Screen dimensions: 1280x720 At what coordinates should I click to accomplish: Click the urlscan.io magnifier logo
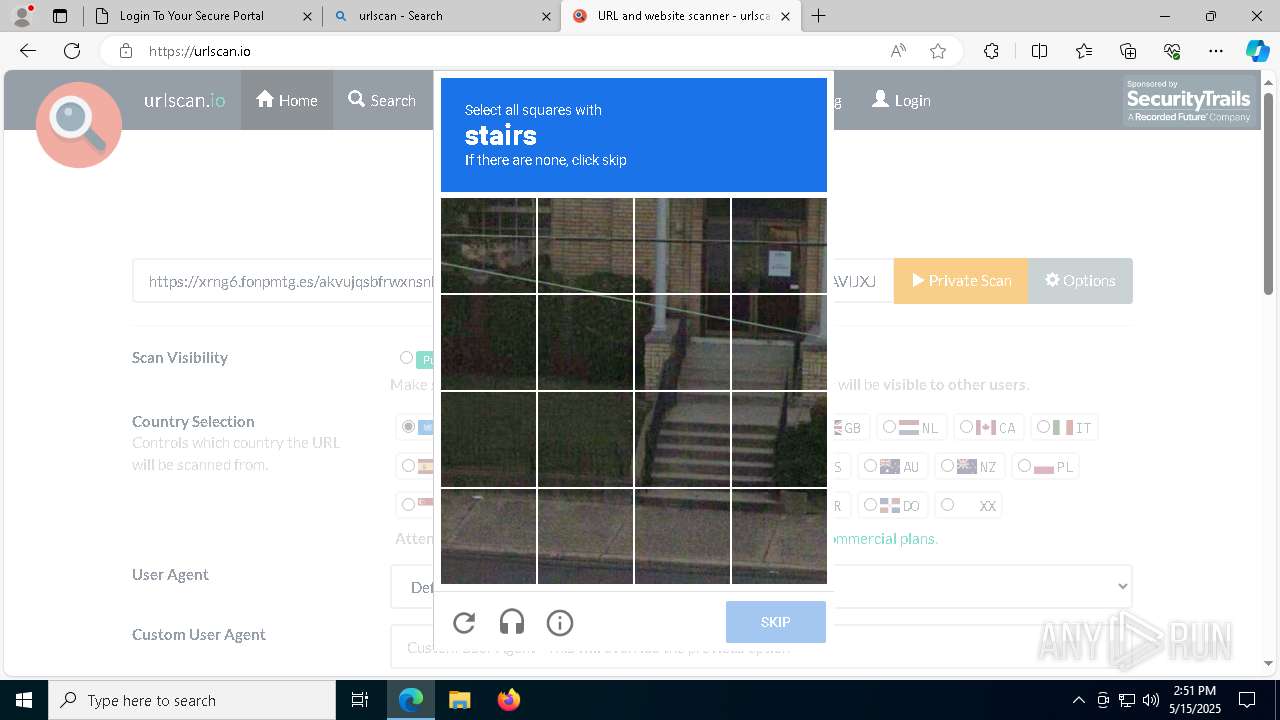(79, 124)
